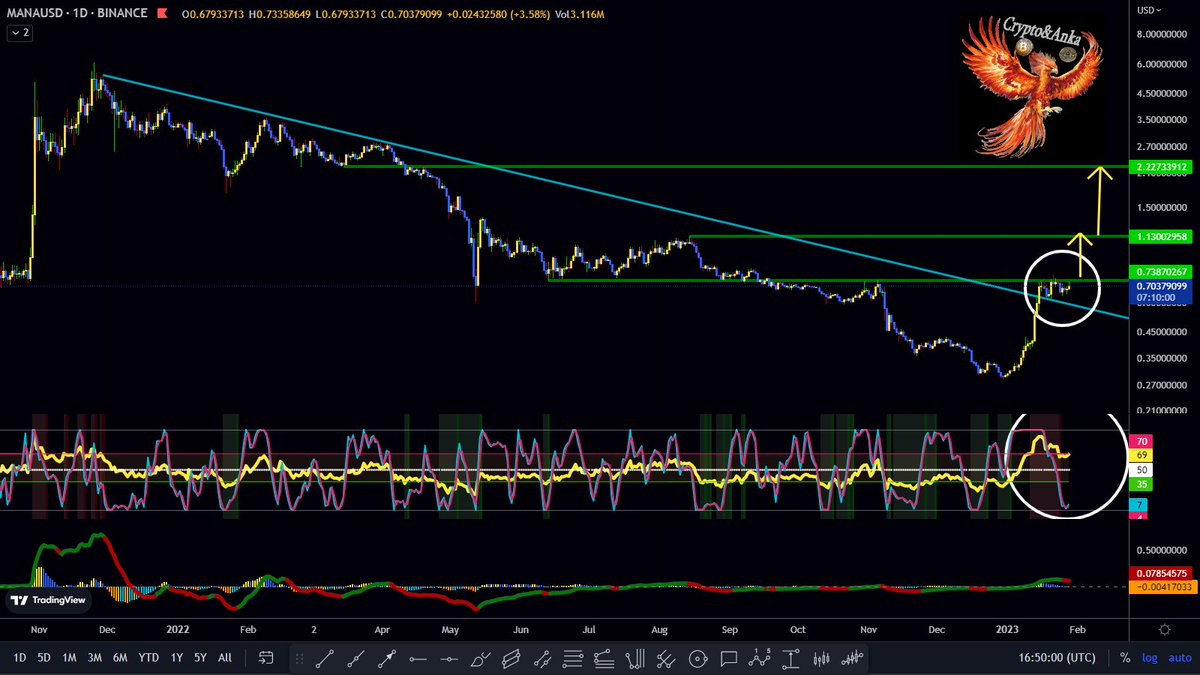Viewport: 1200px width, 675px height.
Task: Select the Ray drawing tool
Action: coord(355,659)
